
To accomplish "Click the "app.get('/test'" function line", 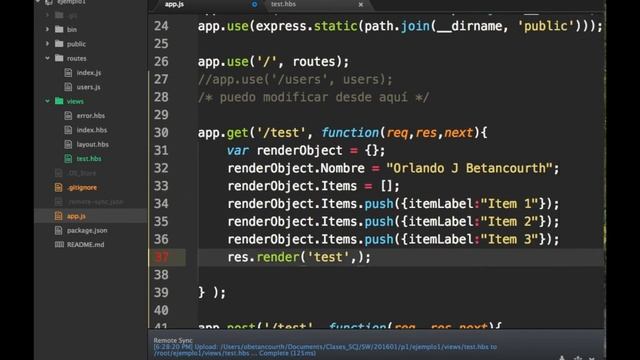I will pyautogui.click(x=342, y=133).
